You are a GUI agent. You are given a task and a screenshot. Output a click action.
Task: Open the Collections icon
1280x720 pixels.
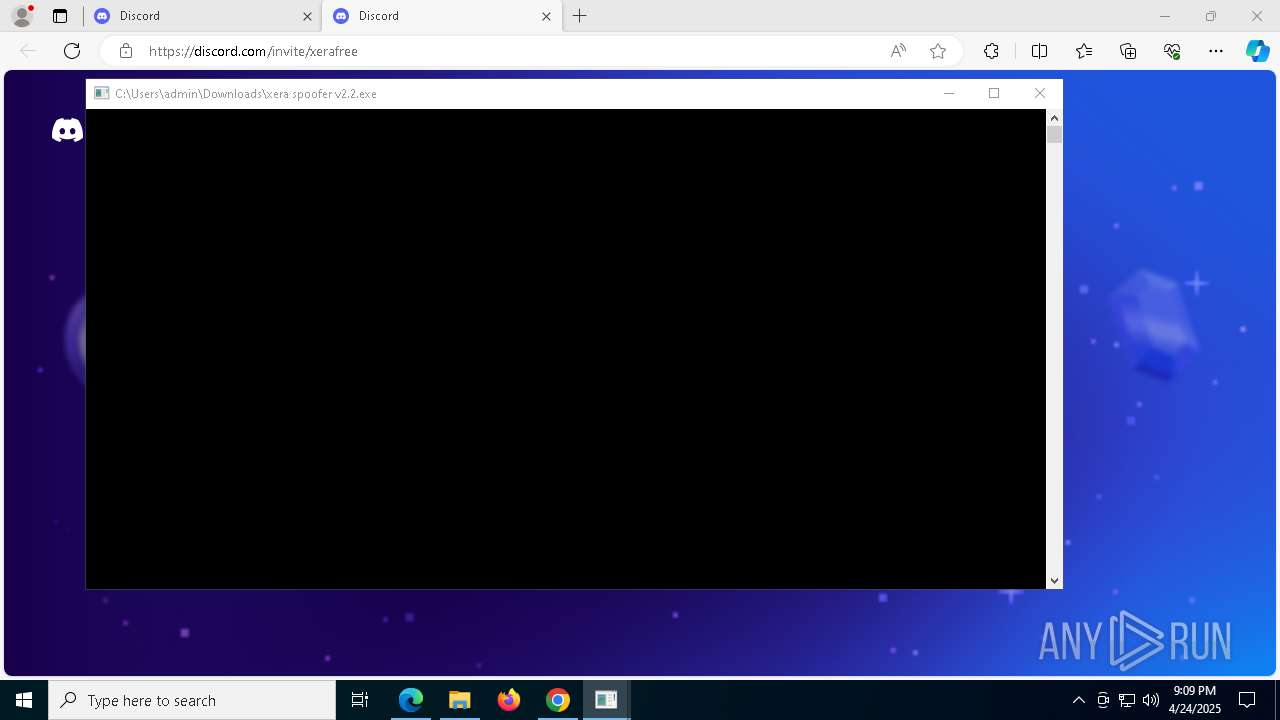tap(1128, 51)
